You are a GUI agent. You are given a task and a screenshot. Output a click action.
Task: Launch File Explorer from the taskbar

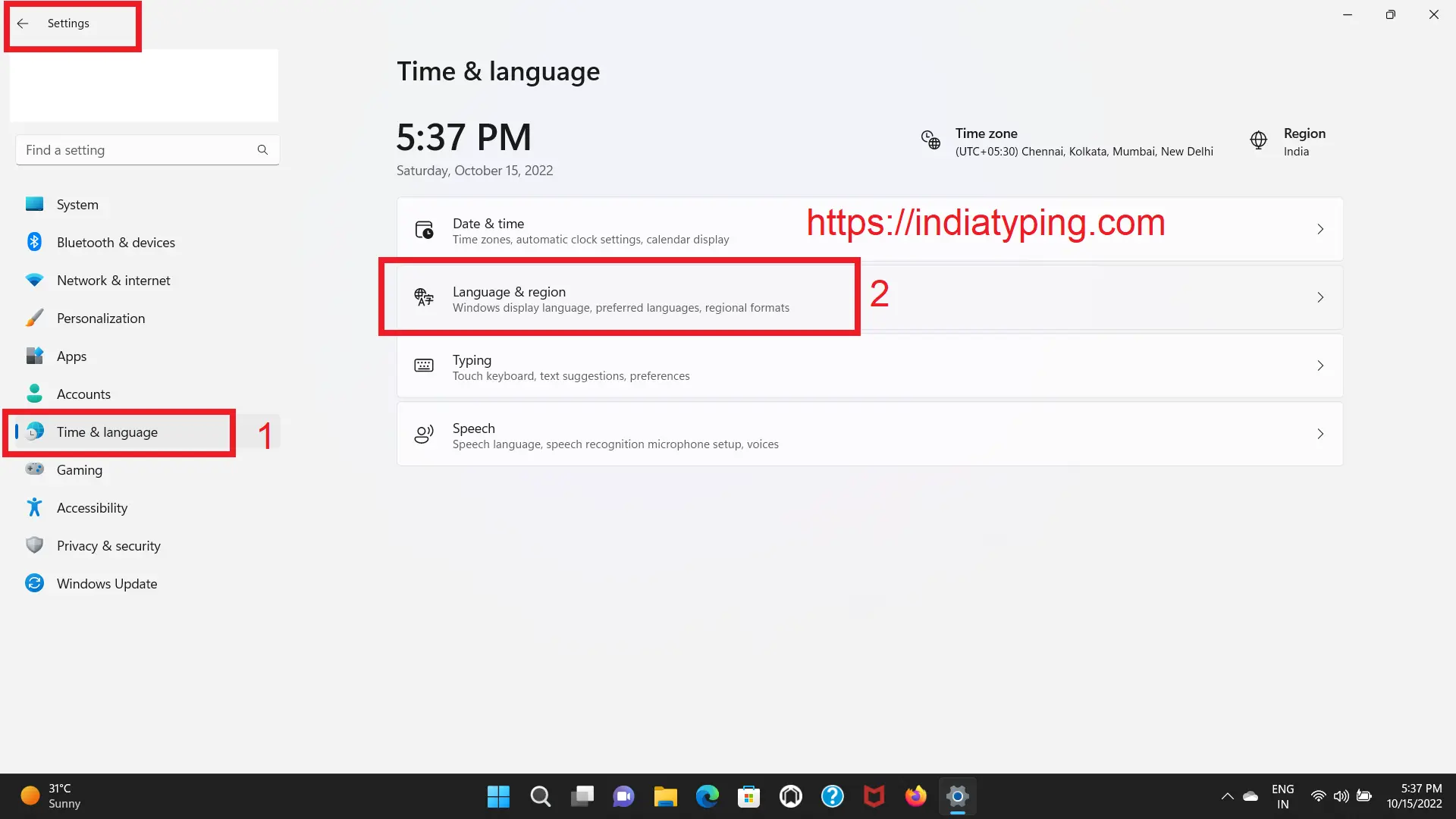tap(665, 796)
